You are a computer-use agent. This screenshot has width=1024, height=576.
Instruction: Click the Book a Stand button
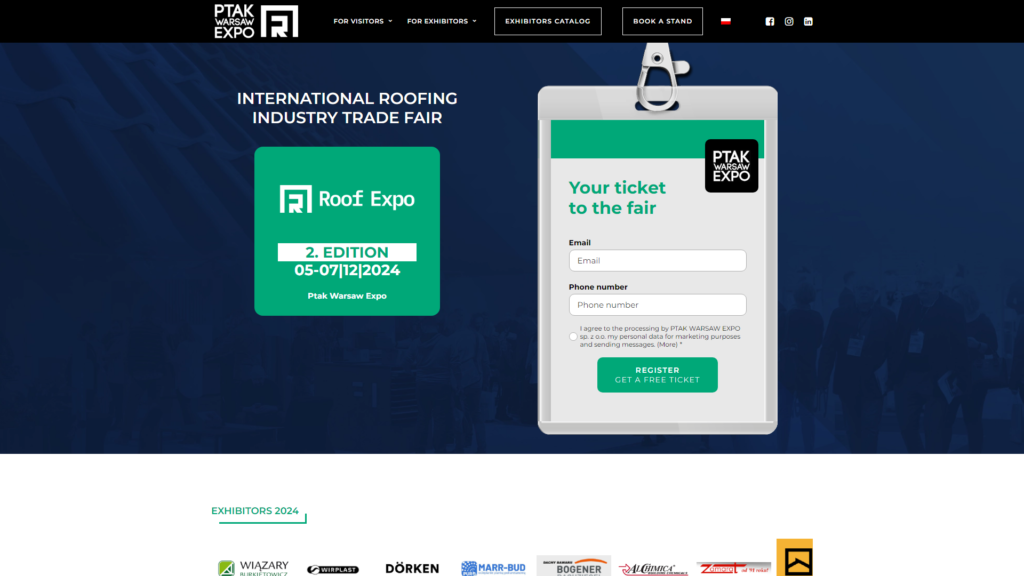point(662,22)
